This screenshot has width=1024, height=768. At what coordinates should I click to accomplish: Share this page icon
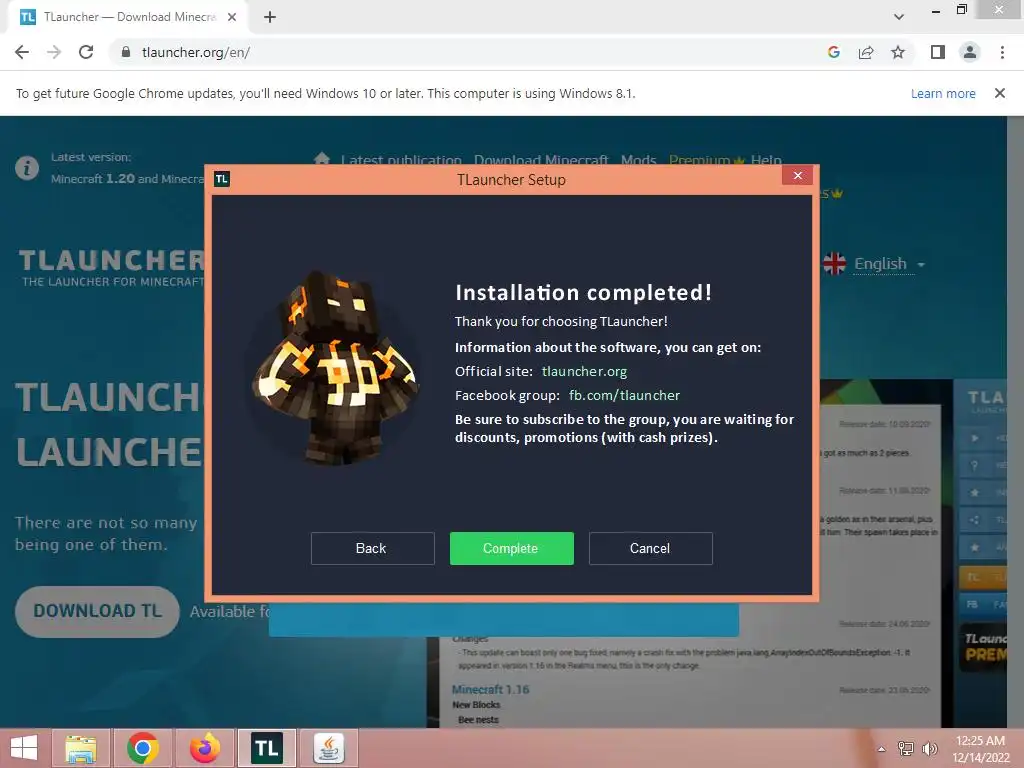pyautogui.click(x=866, y=52)
